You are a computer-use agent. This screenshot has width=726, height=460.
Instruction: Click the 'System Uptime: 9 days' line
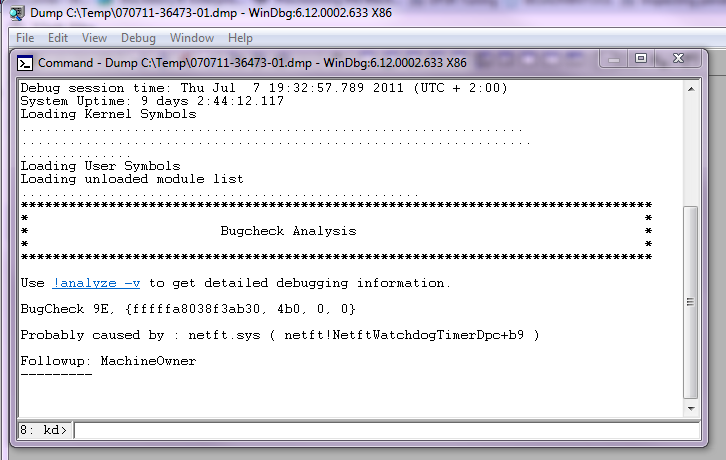(152, 101)
